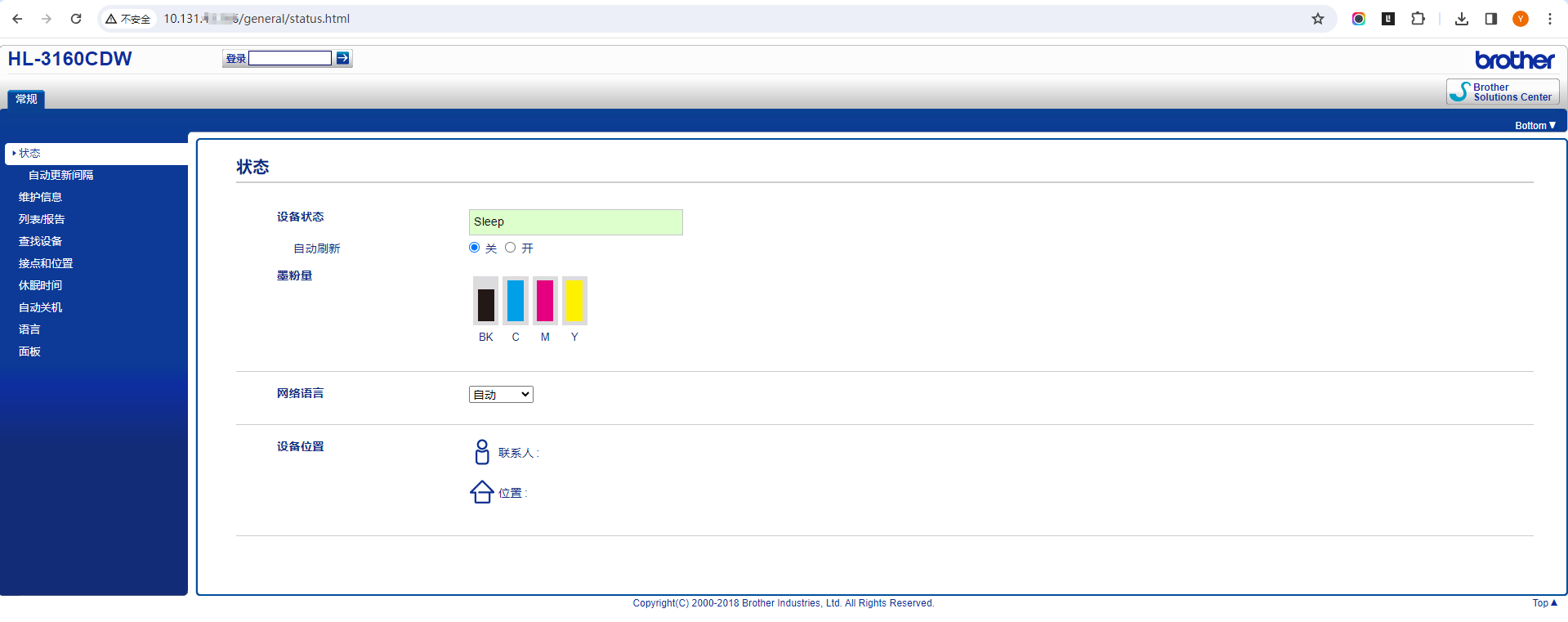Click the location house icon
1568x622 pixels.
tap(482, 492)
